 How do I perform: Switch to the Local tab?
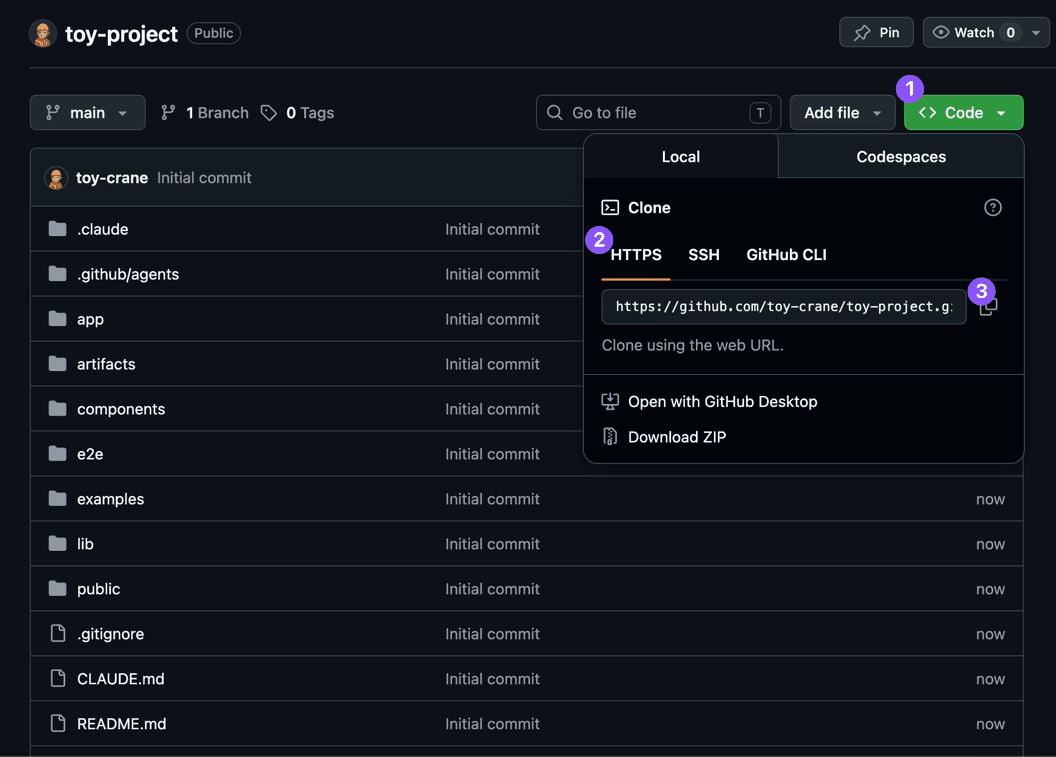681,156
